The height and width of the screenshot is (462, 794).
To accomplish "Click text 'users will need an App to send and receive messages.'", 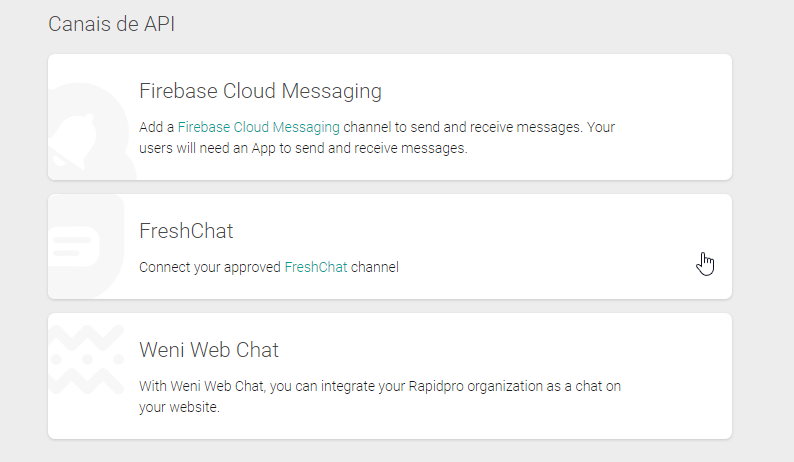I will 303,148.
